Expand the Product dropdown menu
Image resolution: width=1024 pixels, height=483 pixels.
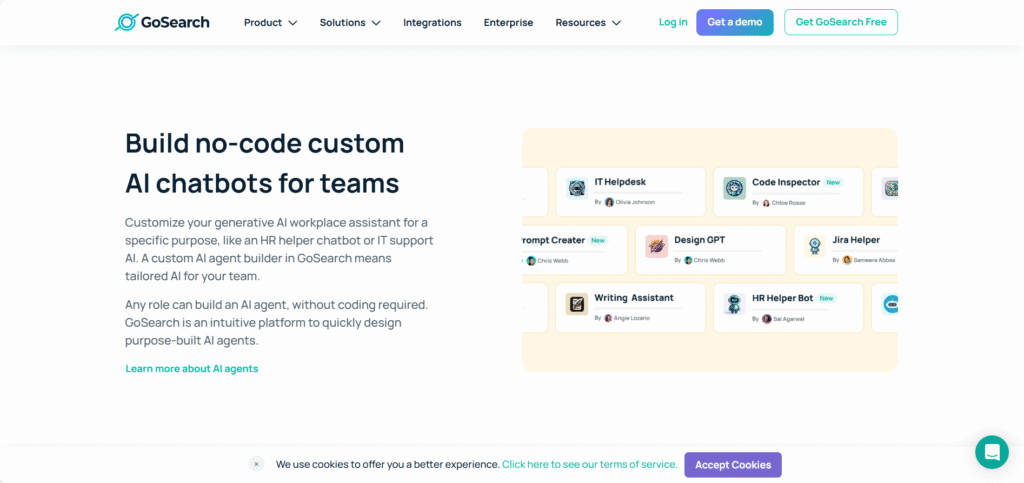pos(270,22)
